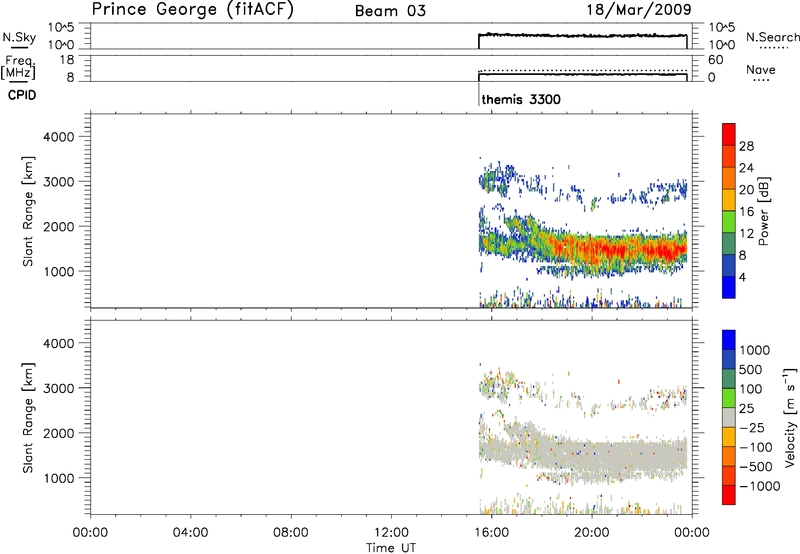Click the 'Prince George (fitACF)' plot title
800x554 pixels.
coord(193,10)
